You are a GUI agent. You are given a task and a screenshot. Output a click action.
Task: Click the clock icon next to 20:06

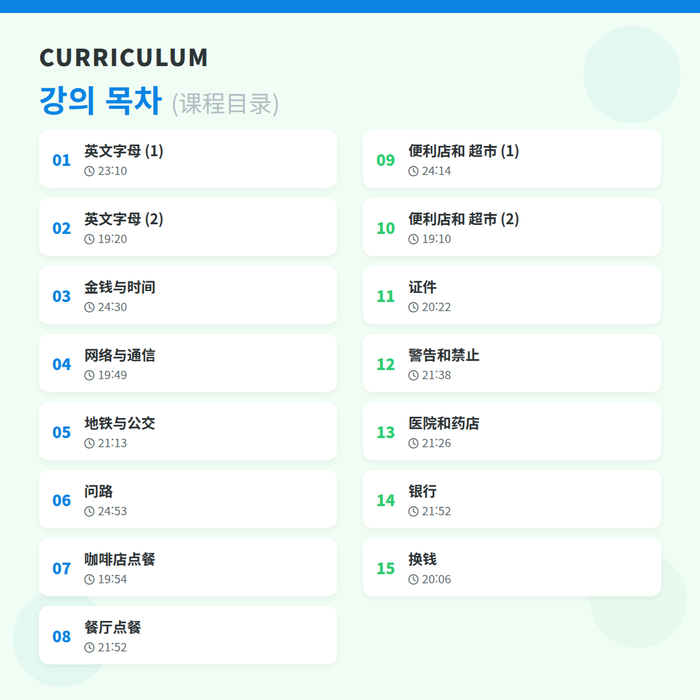click(x=413, y=579)
